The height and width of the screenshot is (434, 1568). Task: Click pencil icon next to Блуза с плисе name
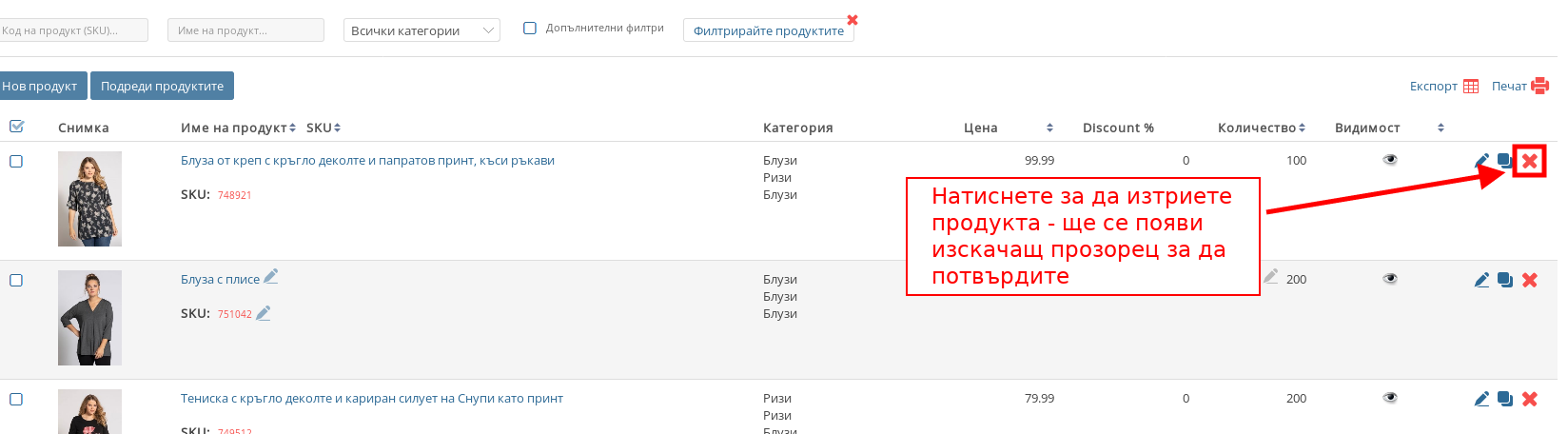[271, 277]
